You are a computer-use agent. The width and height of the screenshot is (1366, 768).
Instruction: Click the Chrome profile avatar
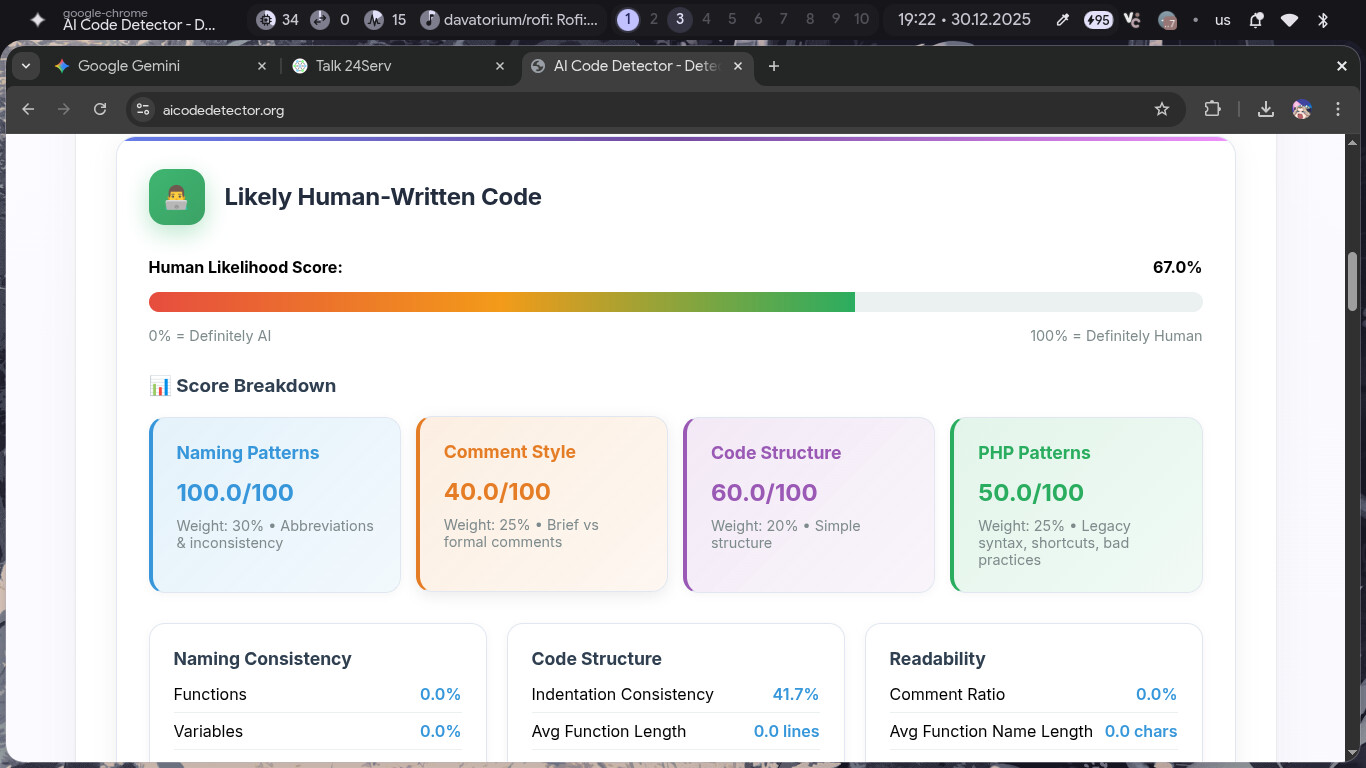coord(1301,110)
